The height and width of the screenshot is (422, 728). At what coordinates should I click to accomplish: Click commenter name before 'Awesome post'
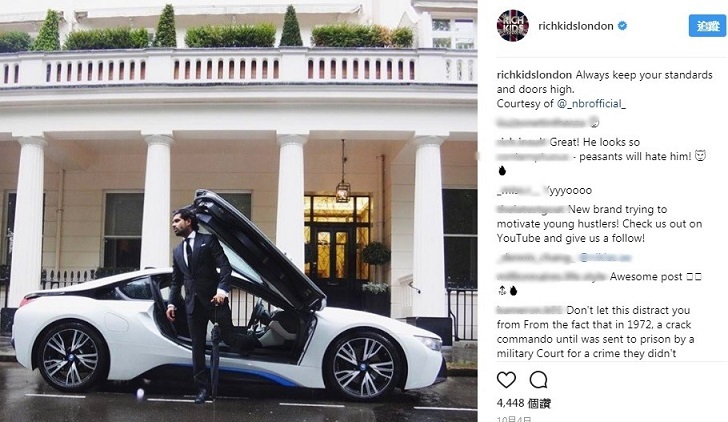coord(552,277)
